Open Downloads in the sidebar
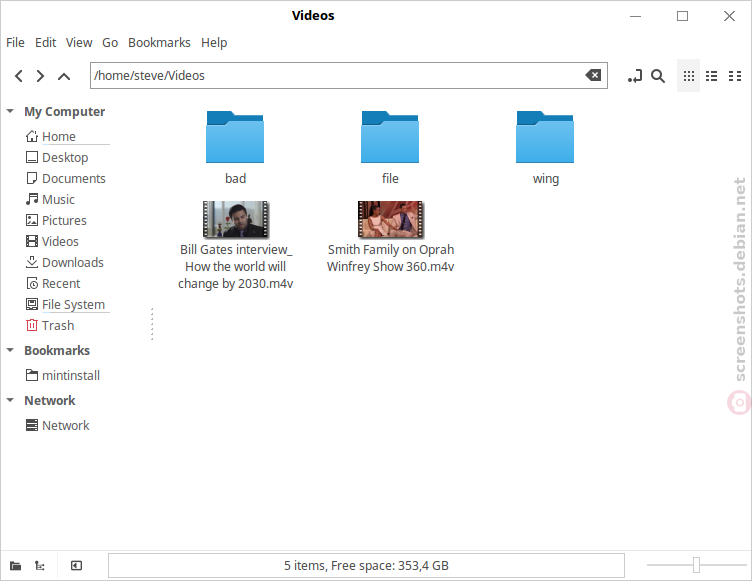Image resolution: width=752 pixels, height=581 pixels. 65,262
